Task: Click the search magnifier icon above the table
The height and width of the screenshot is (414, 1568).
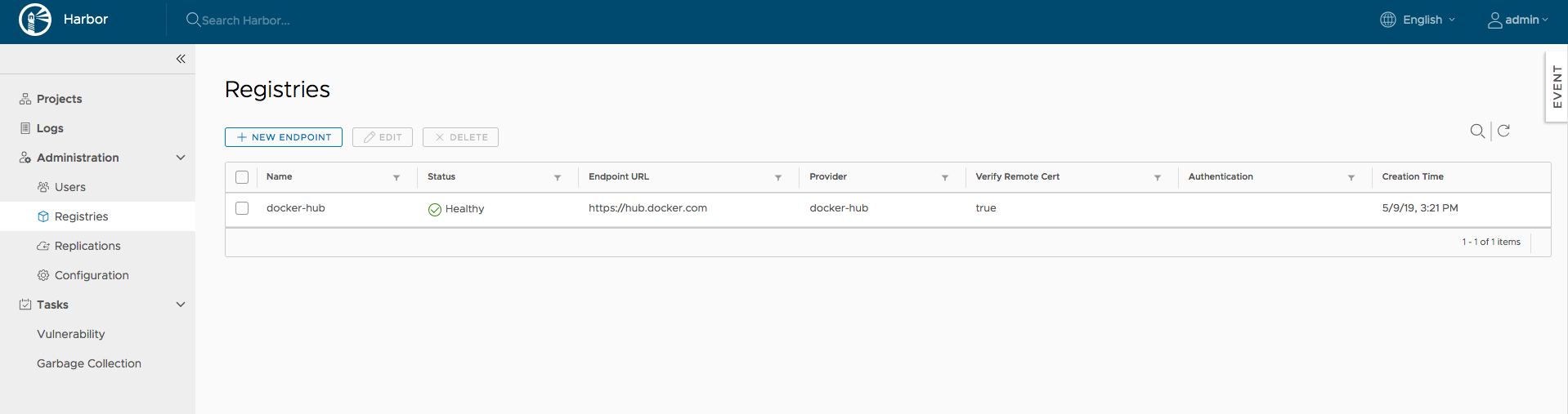Action: coord(1476,131)
